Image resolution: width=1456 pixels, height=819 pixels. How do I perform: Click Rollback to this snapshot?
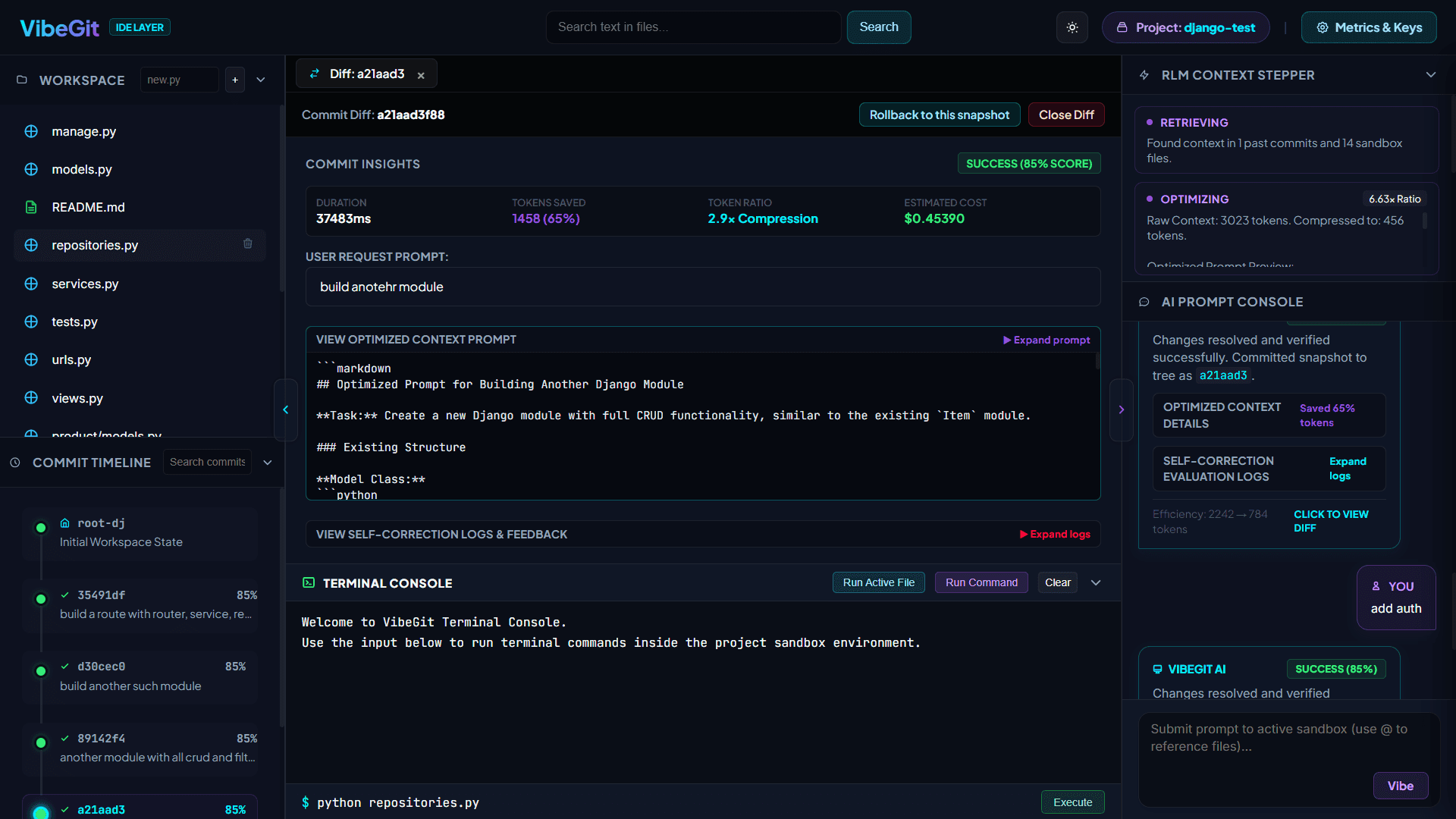940,115
